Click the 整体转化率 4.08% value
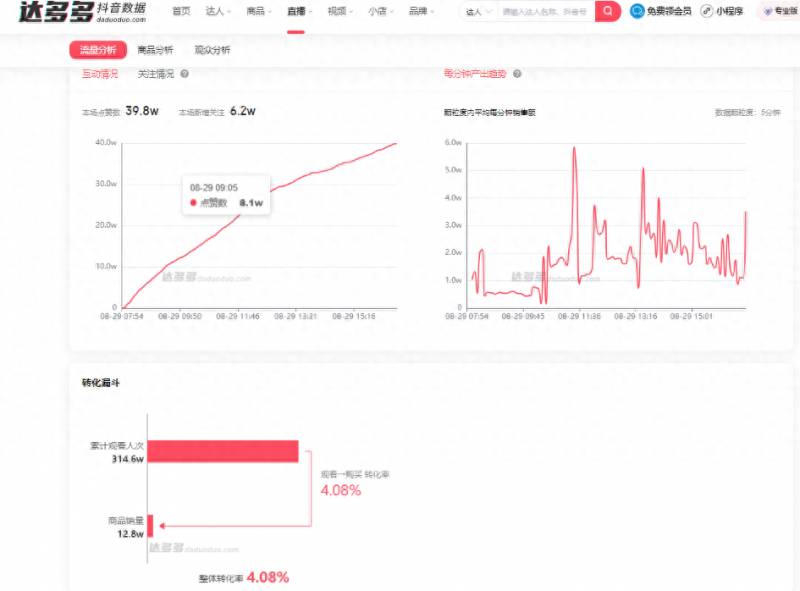The height and width of the screenshot is (591, 800). 268,577
